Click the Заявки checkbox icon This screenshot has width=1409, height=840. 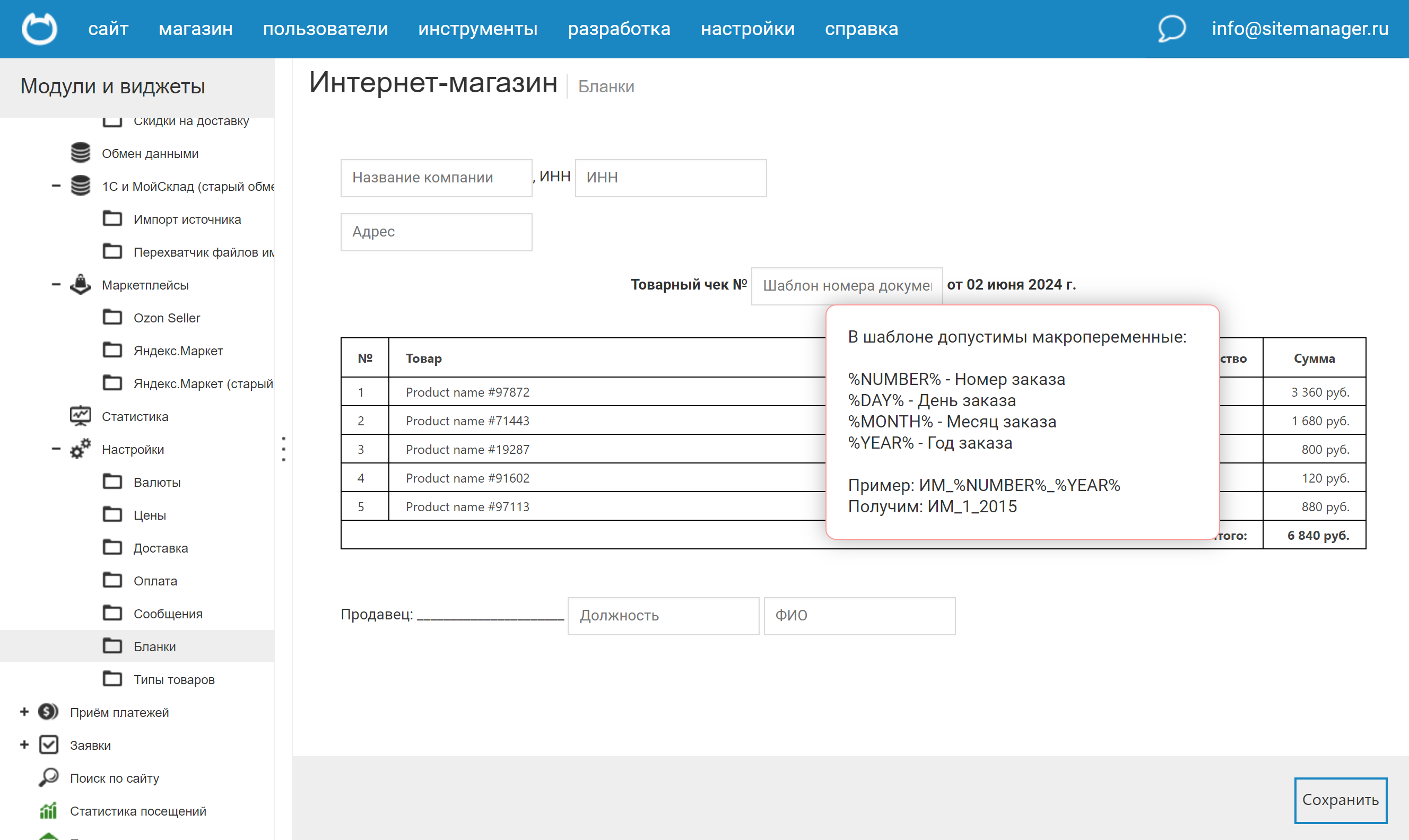tap(49, 745)
